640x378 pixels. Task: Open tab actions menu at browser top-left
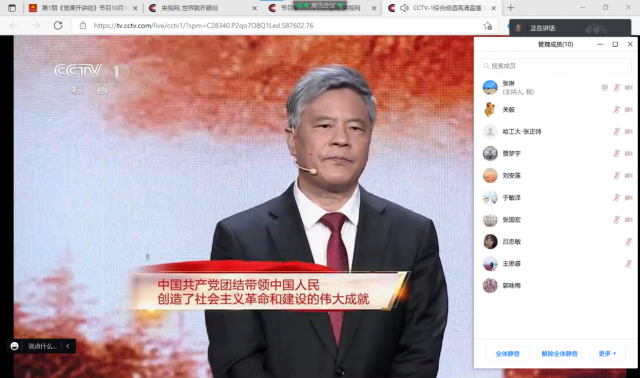coord(12,8)
